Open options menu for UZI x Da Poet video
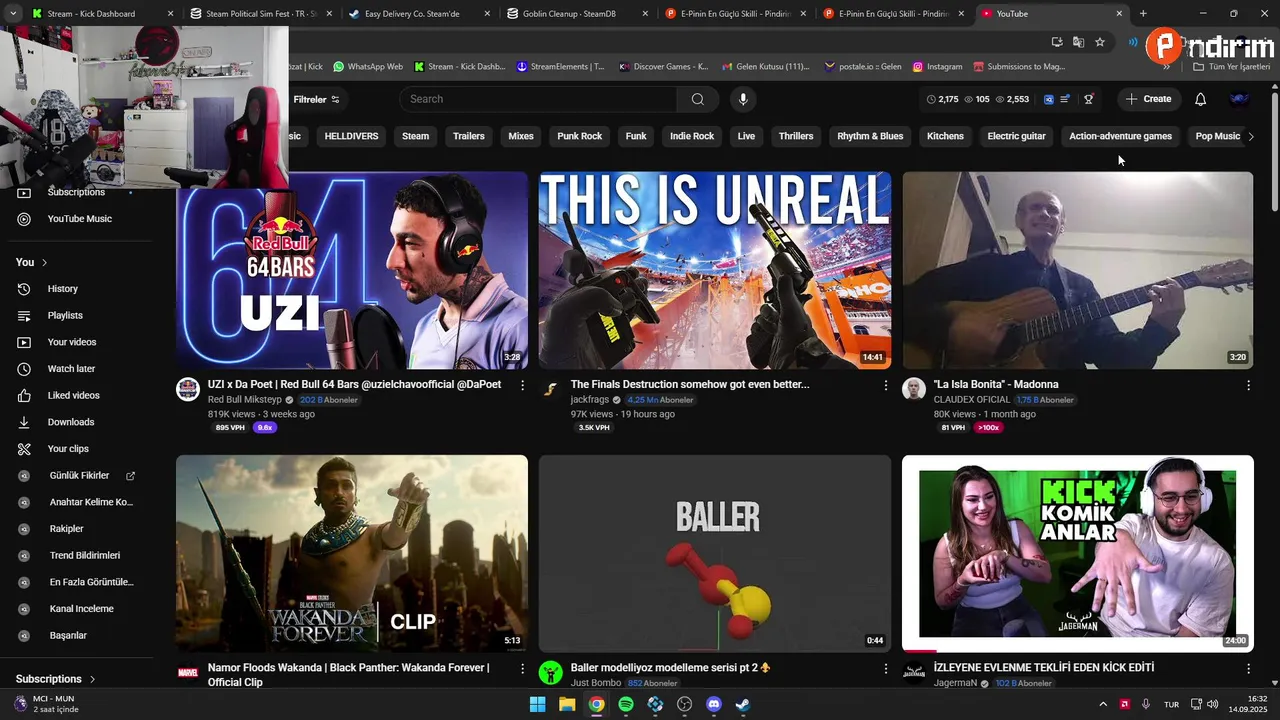 coord(522,384)
